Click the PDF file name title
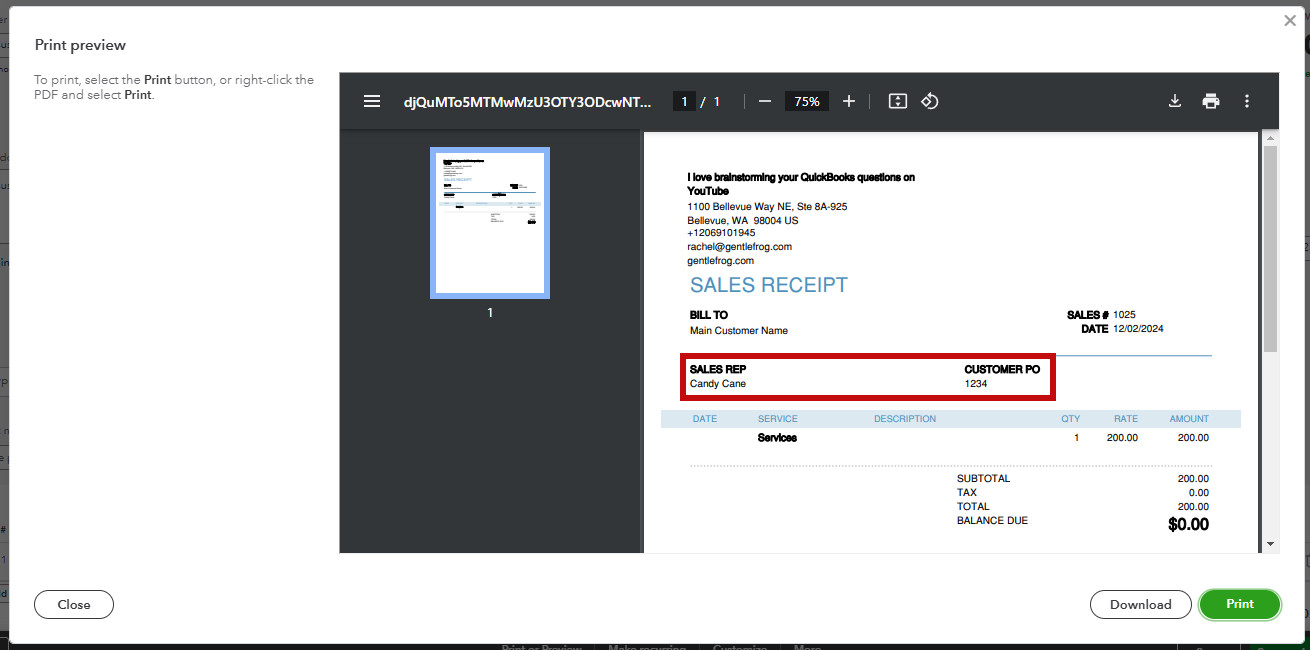This screenshot has width=1310, height=650. coord(527,101)
